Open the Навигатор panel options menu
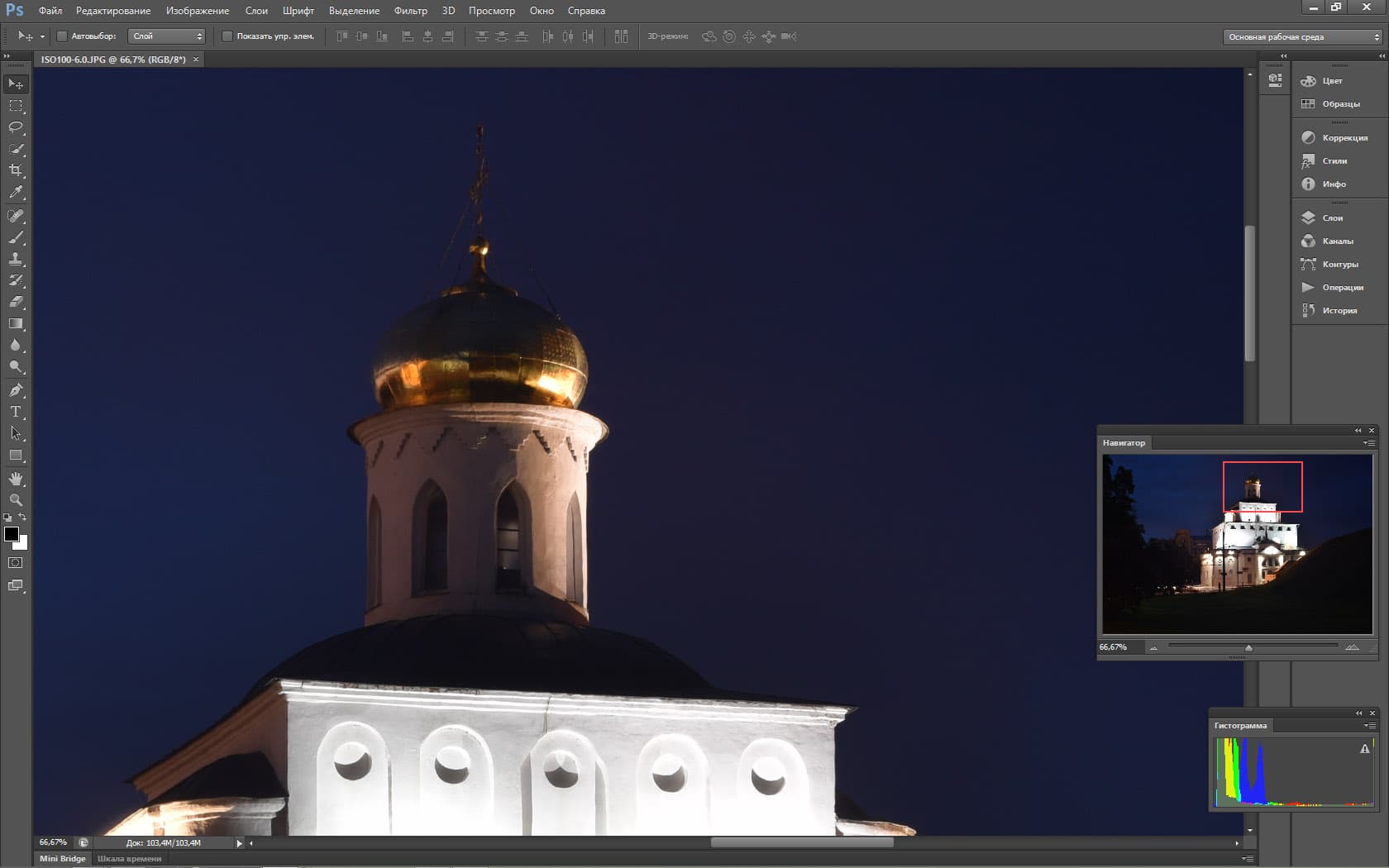Viewport: 1389px width, 868px height. (x=1369, y=443)
